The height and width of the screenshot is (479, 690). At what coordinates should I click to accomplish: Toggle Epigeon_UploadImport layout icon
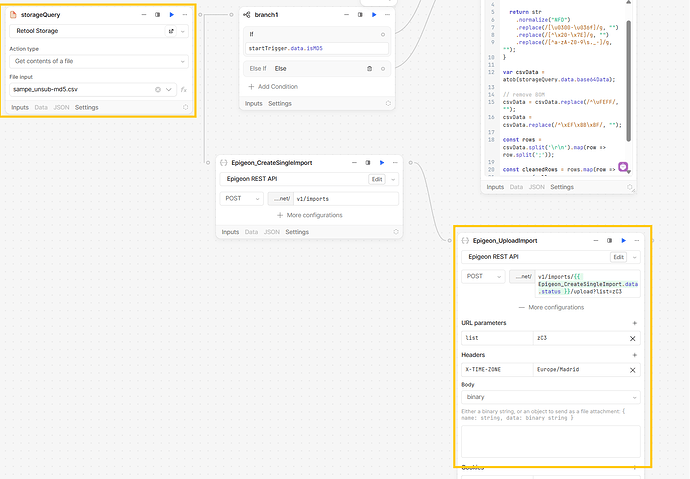[609, 241]
